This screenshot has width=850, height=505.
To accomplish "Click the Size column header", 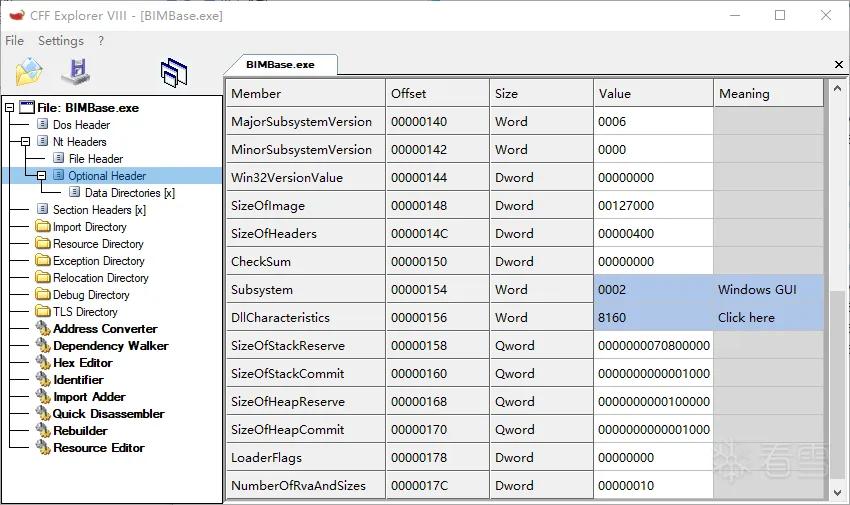I will pos(542,93).
